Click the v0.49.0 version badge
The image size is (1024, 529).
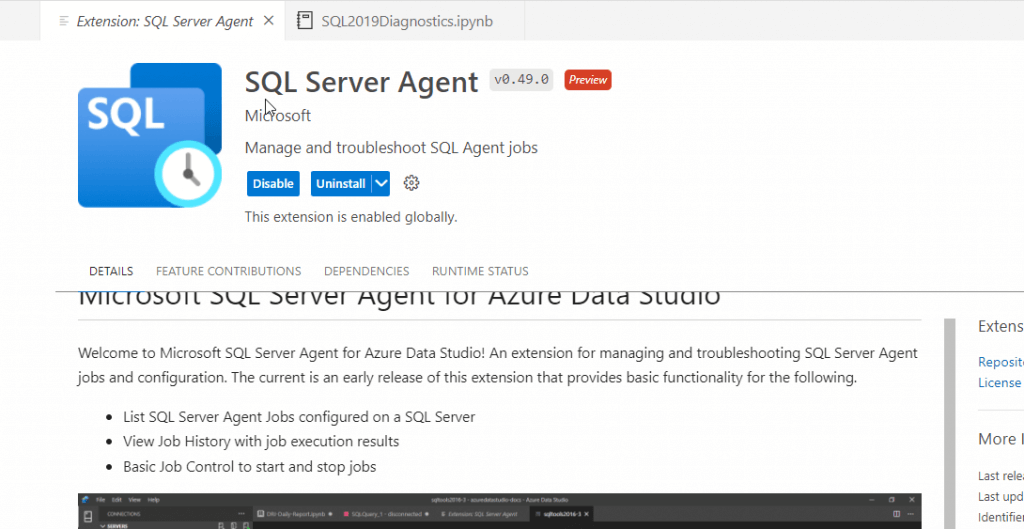tap(522, 80)
